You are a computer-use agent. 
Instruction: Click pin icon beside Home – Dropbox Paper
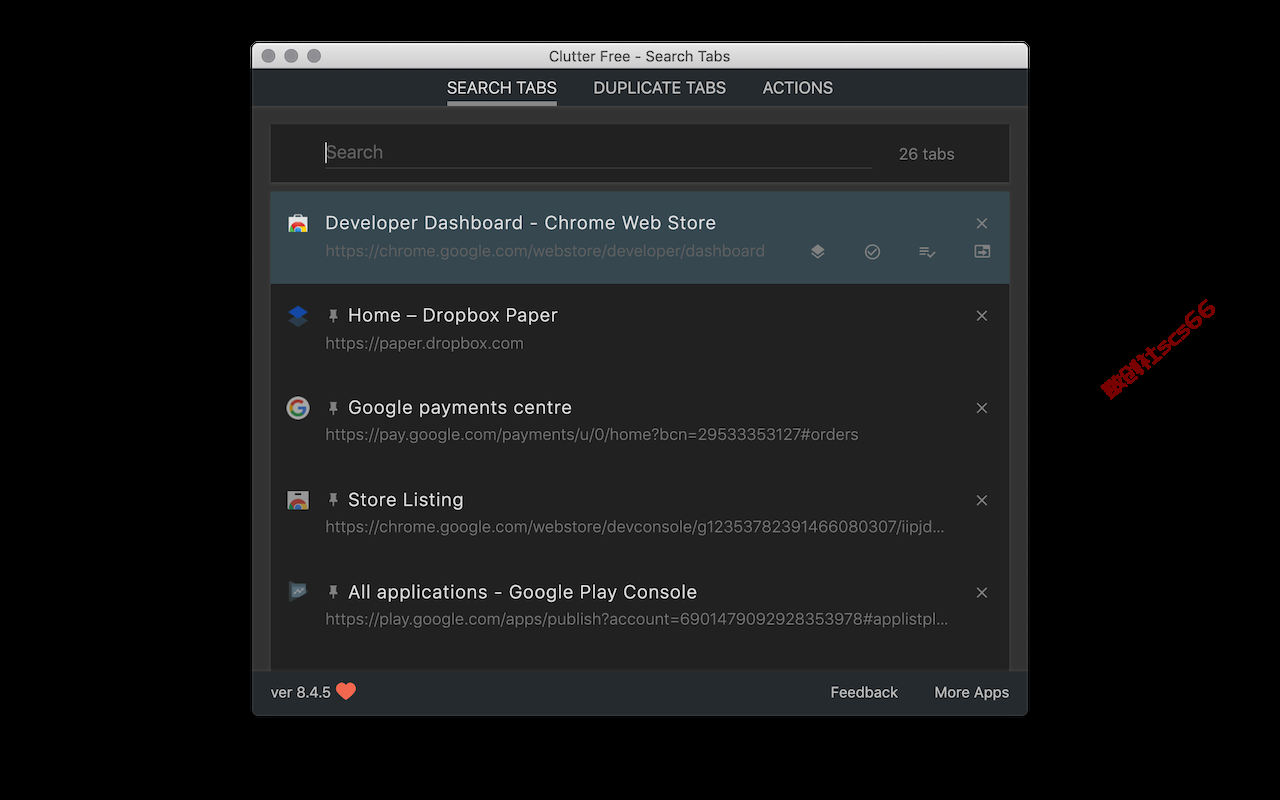tap(333, 316)
